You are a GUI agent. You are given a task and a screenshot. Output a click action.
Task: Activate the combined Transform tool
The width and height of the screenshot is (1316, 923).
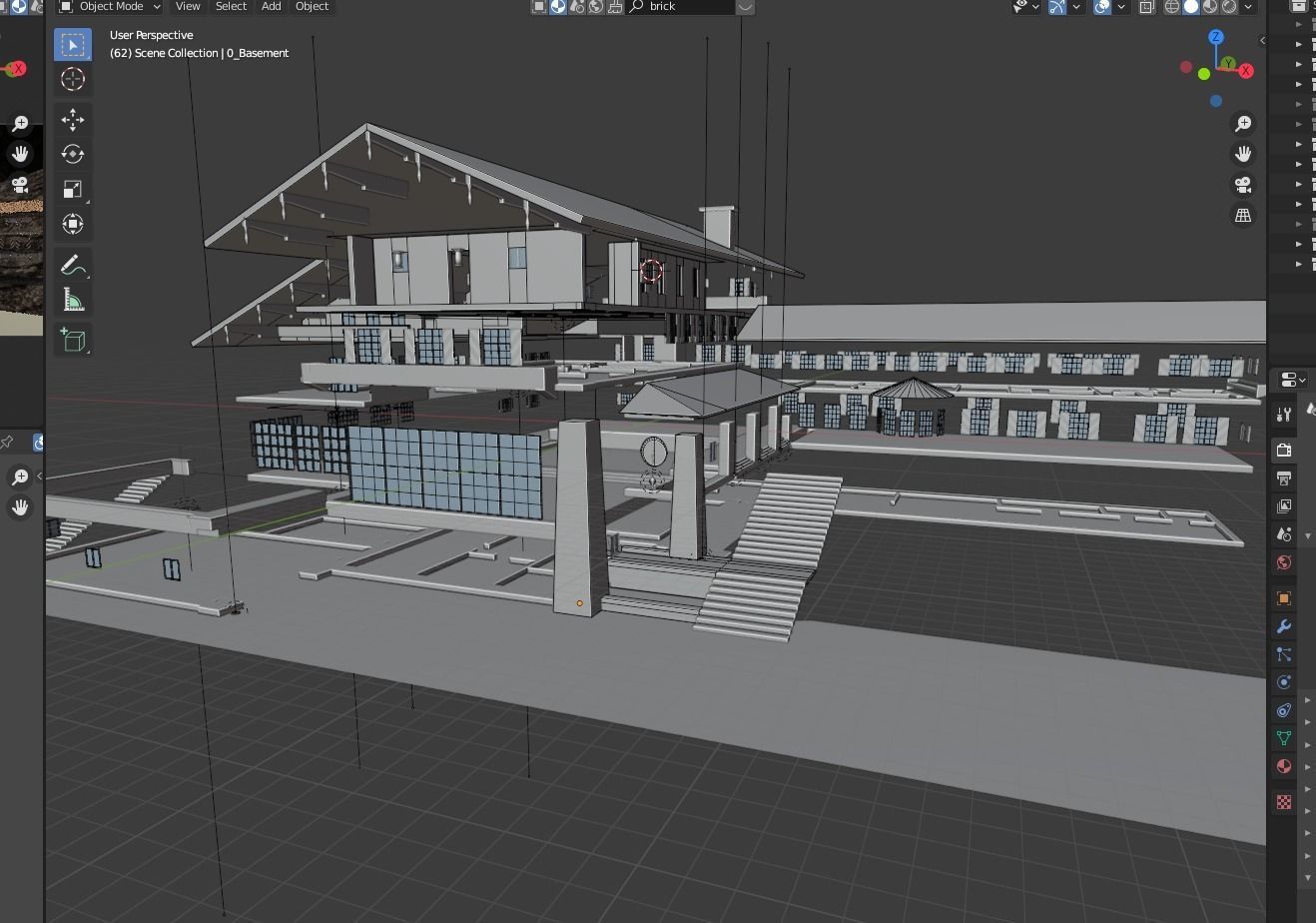tap(73, 224)
